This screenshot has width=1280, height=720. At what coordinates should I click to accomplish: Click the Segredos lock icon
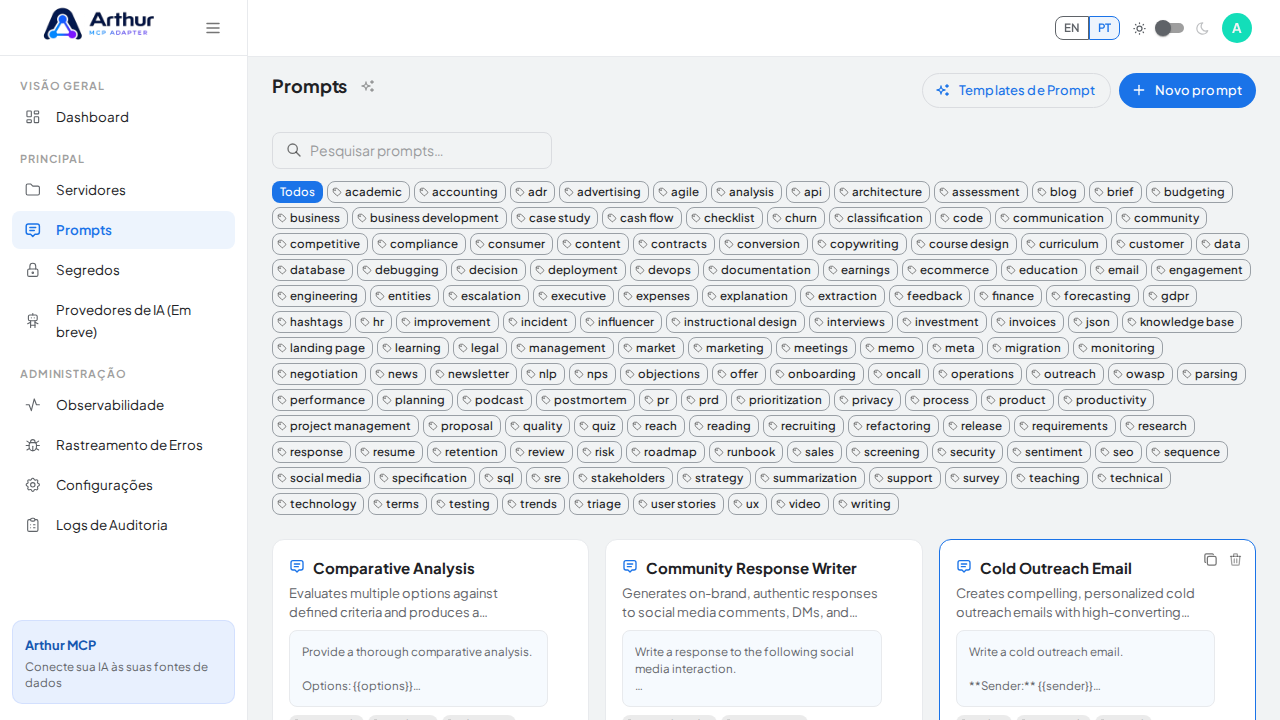point(33,270)
